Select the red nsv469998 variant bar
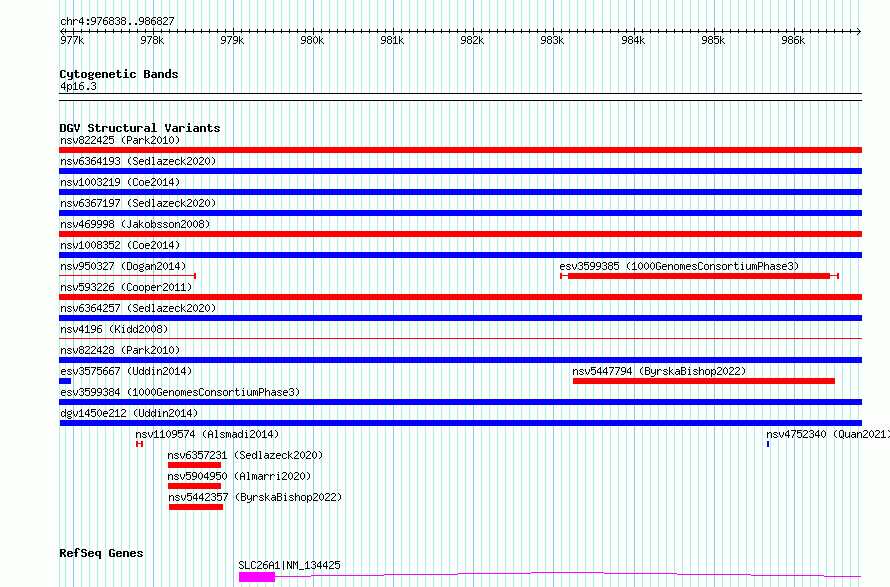The height and width of the screenshot is (587, 890). point(460,234)
